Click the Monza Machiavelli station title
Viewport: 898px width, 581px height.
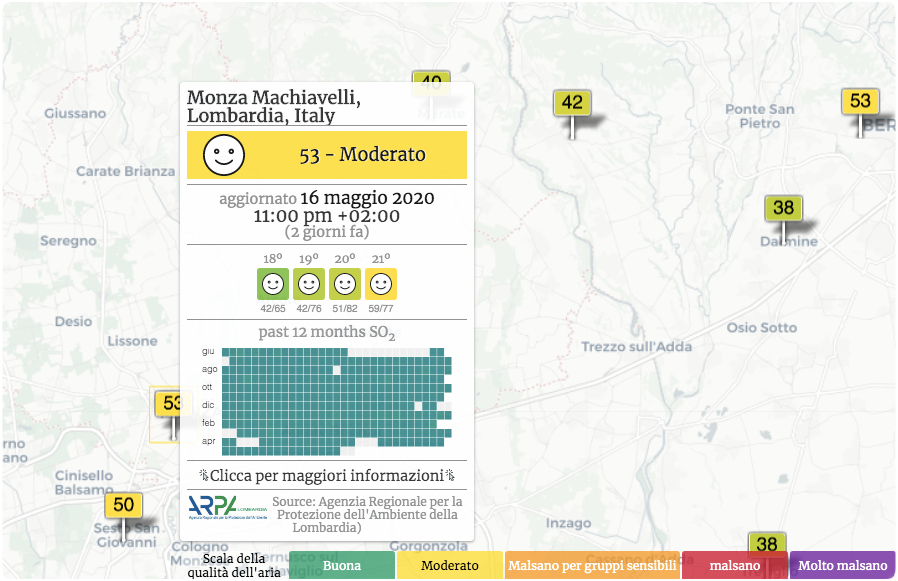tap(273, 106)
